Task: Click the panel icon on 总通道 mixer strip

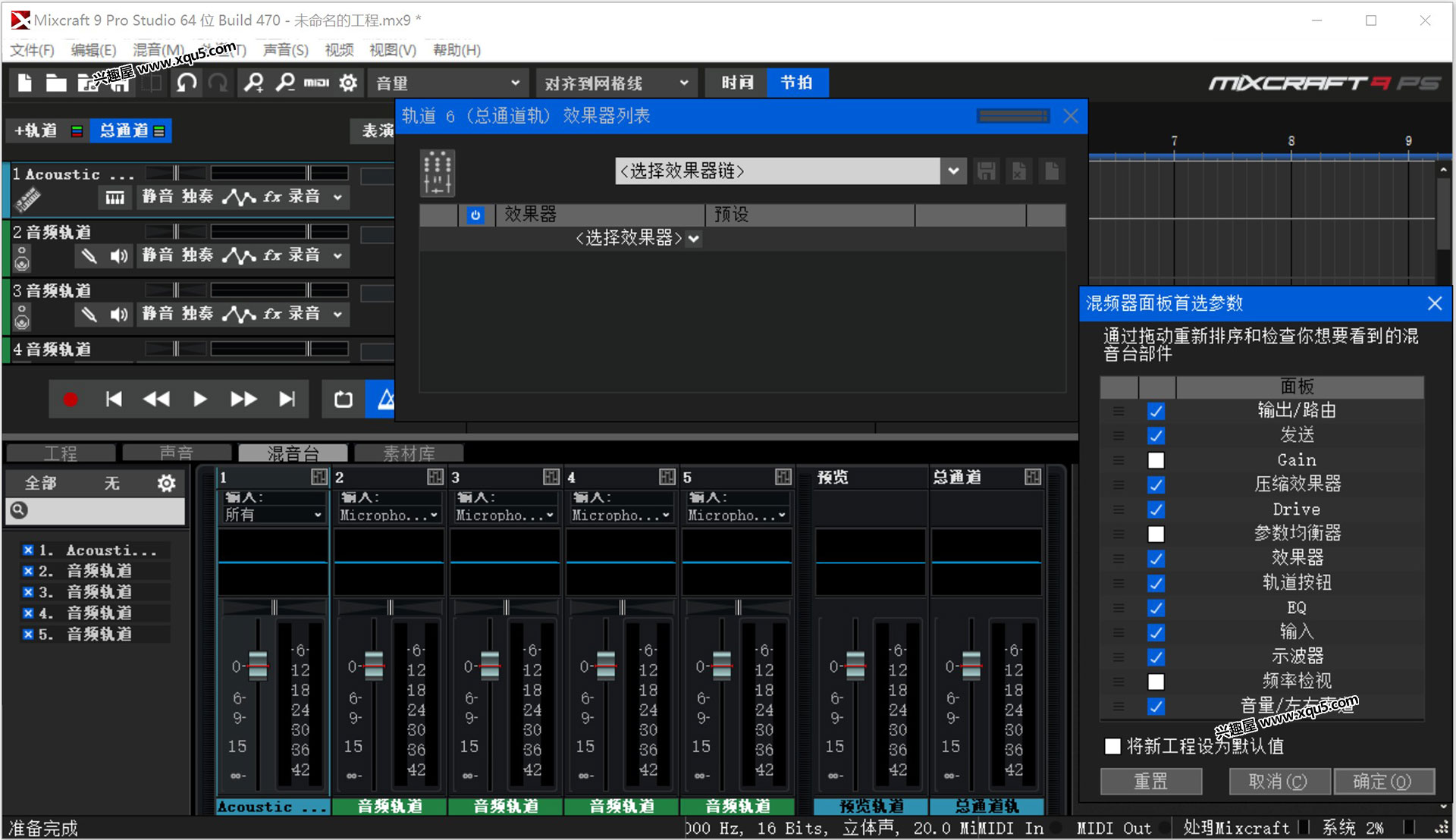Action: point(1033,477)
